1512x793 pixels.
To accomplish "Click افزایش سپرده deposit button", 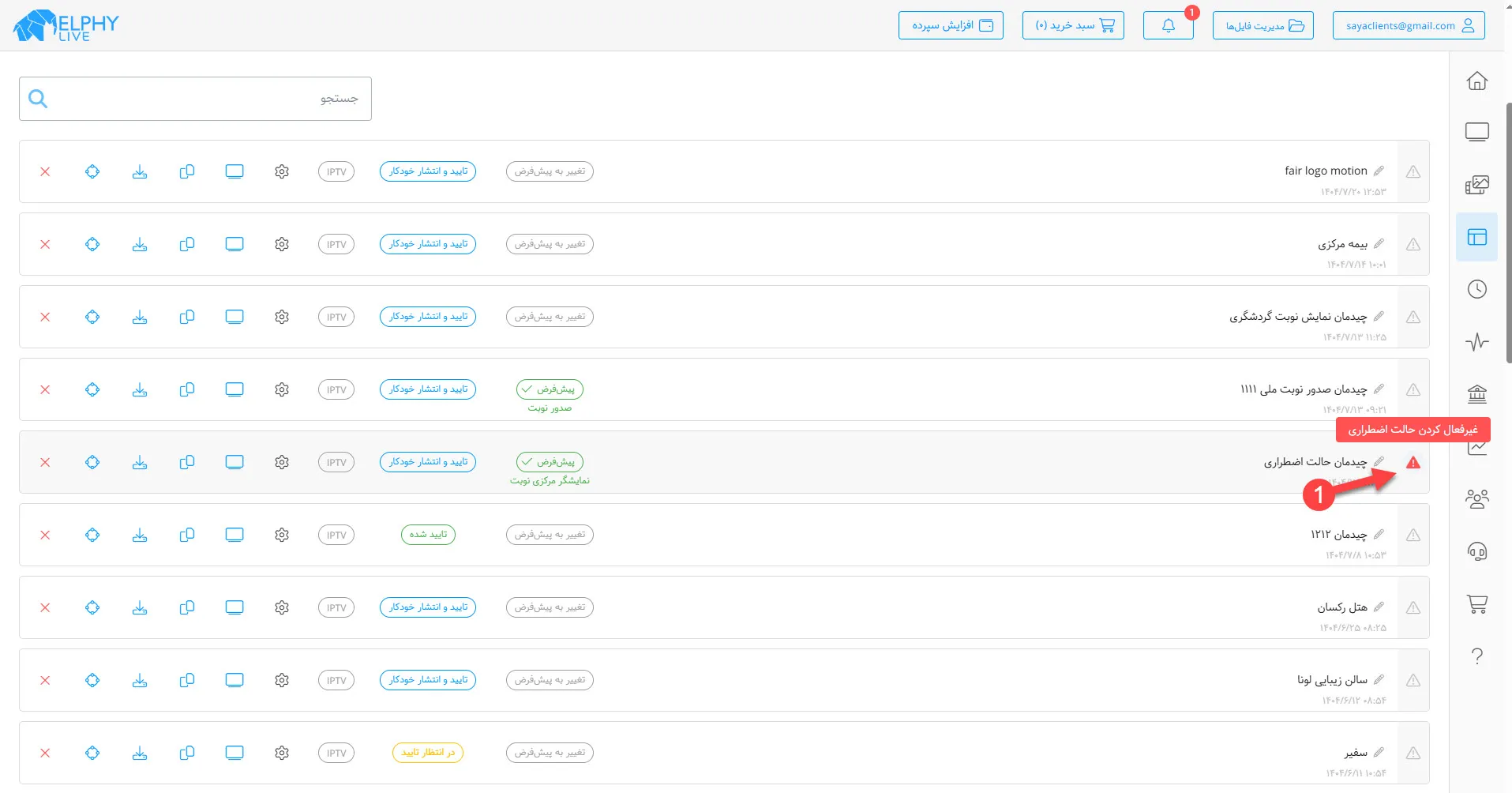I will point(951,25).
